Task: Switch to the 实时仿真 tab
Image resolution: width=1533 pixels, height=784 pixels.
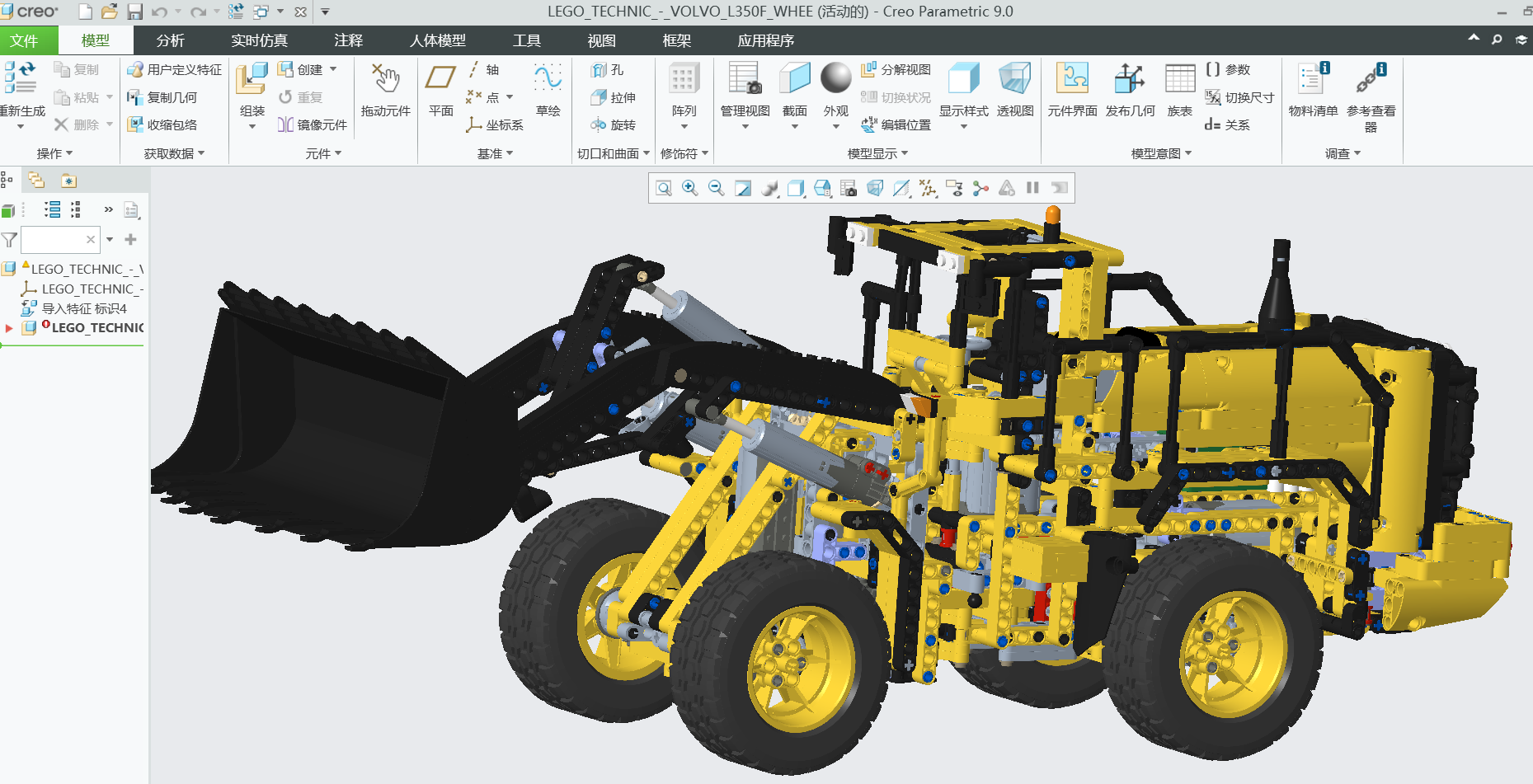Action: pyautogui.click(x=259, y=40)
